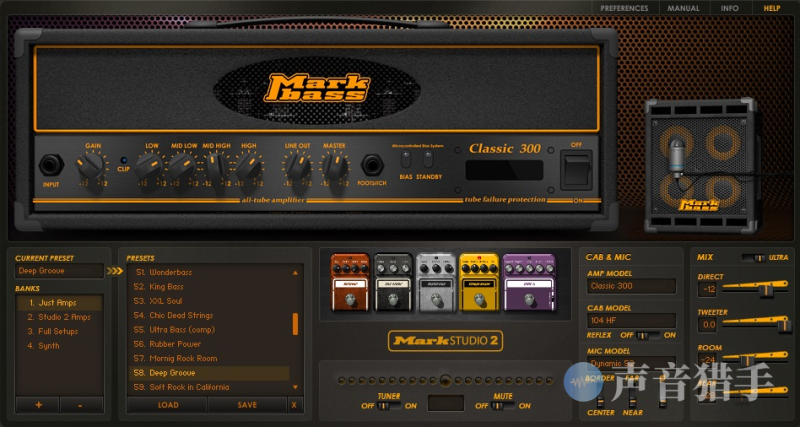The image size is (800, 427).
Task: Select the Just Amps bank
Action: click(x=60, y=303)
